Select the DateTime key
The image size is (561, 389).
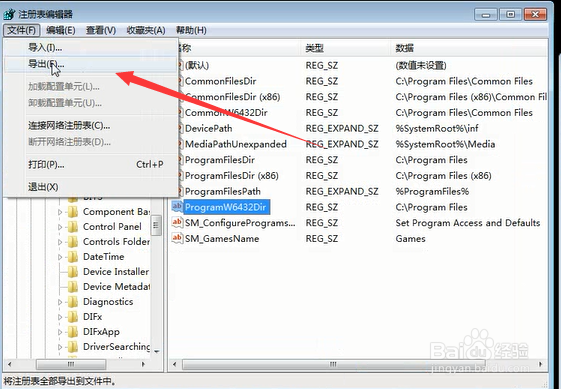point(104,257)
